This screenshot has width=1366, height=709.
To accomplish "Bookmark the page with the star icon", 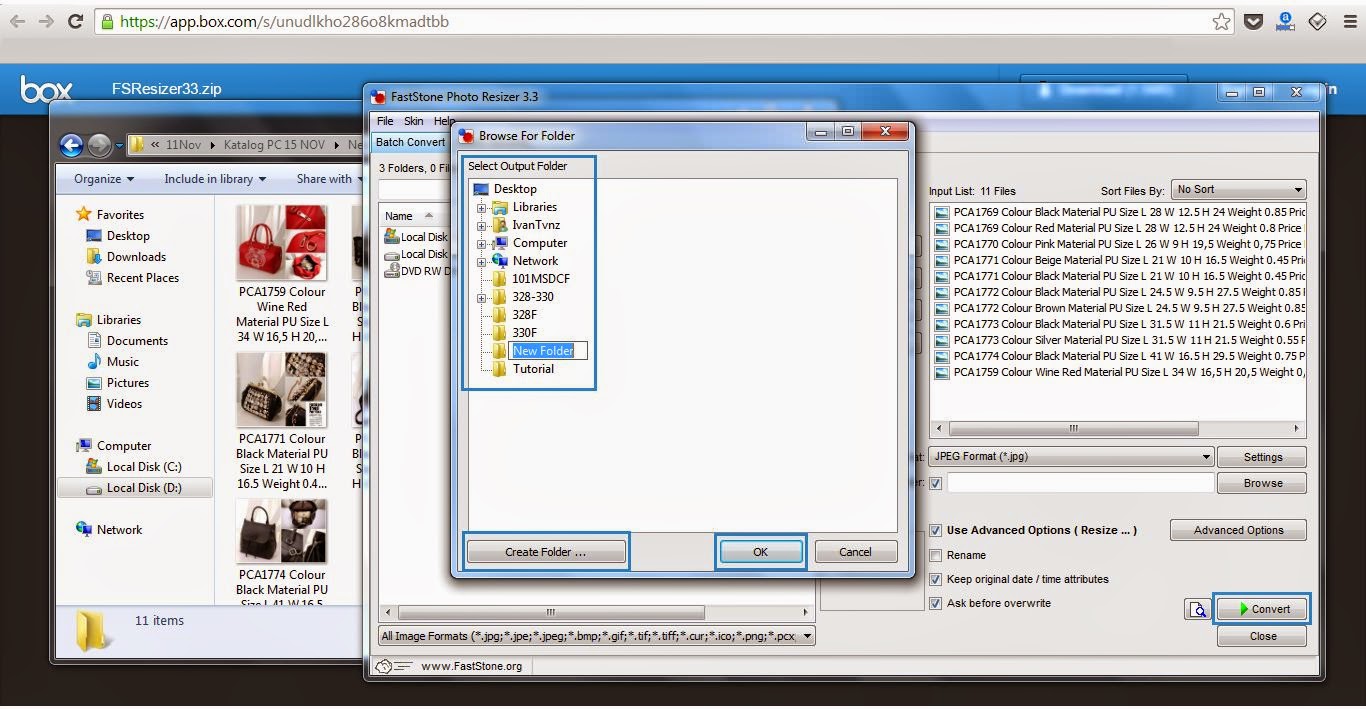I will (1221, 21).
